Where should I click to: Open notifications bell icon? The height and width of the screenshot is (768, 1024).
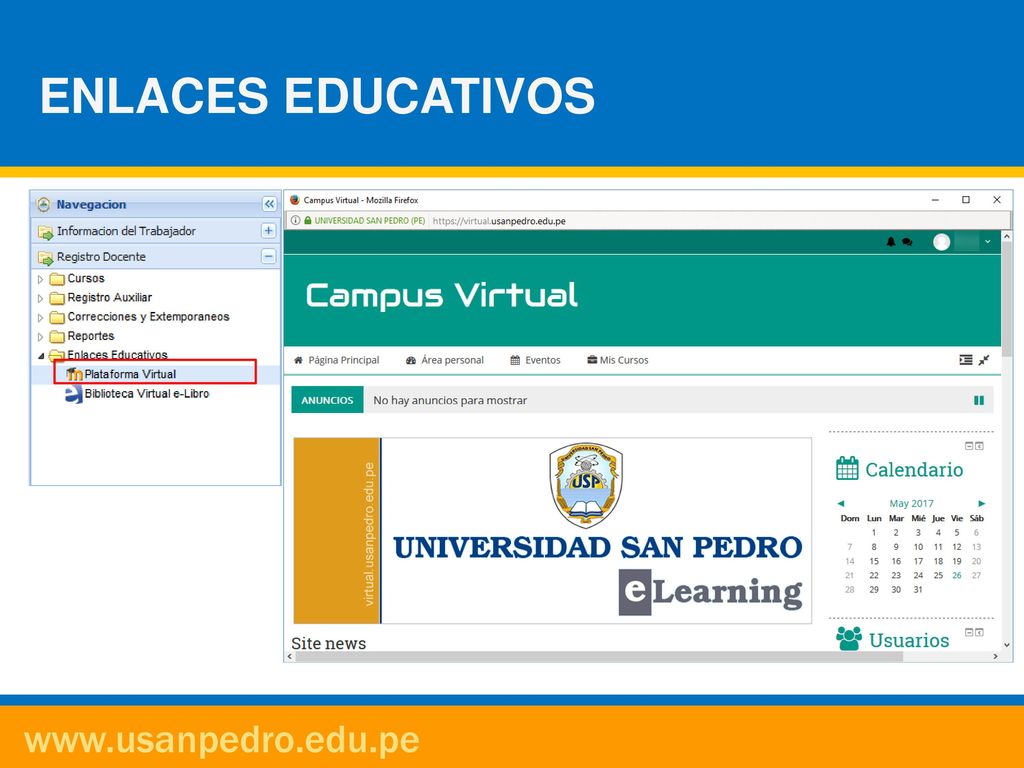[891, 242]
